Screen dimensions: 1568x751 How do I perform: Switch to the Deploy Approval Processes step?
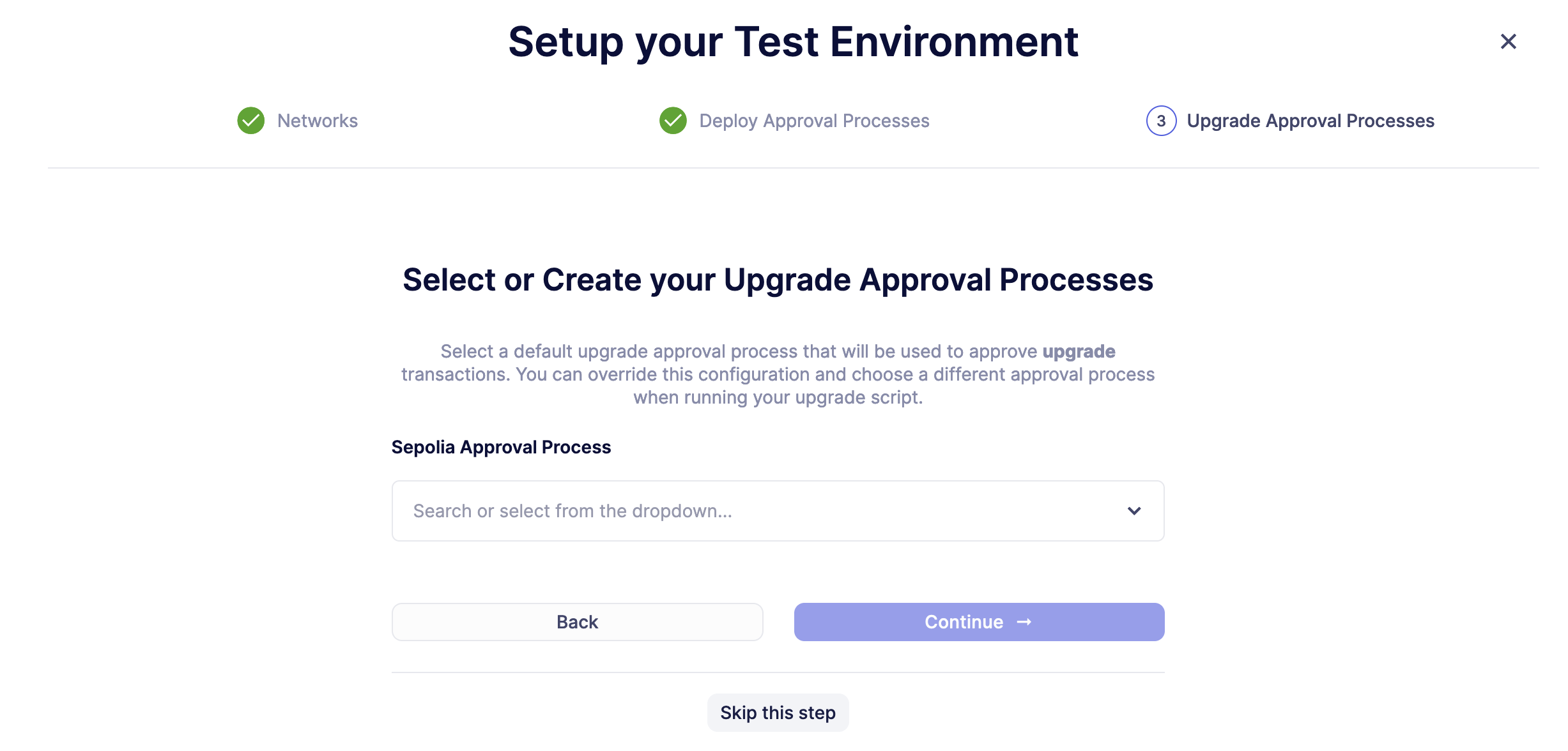[x=814, y=121]
